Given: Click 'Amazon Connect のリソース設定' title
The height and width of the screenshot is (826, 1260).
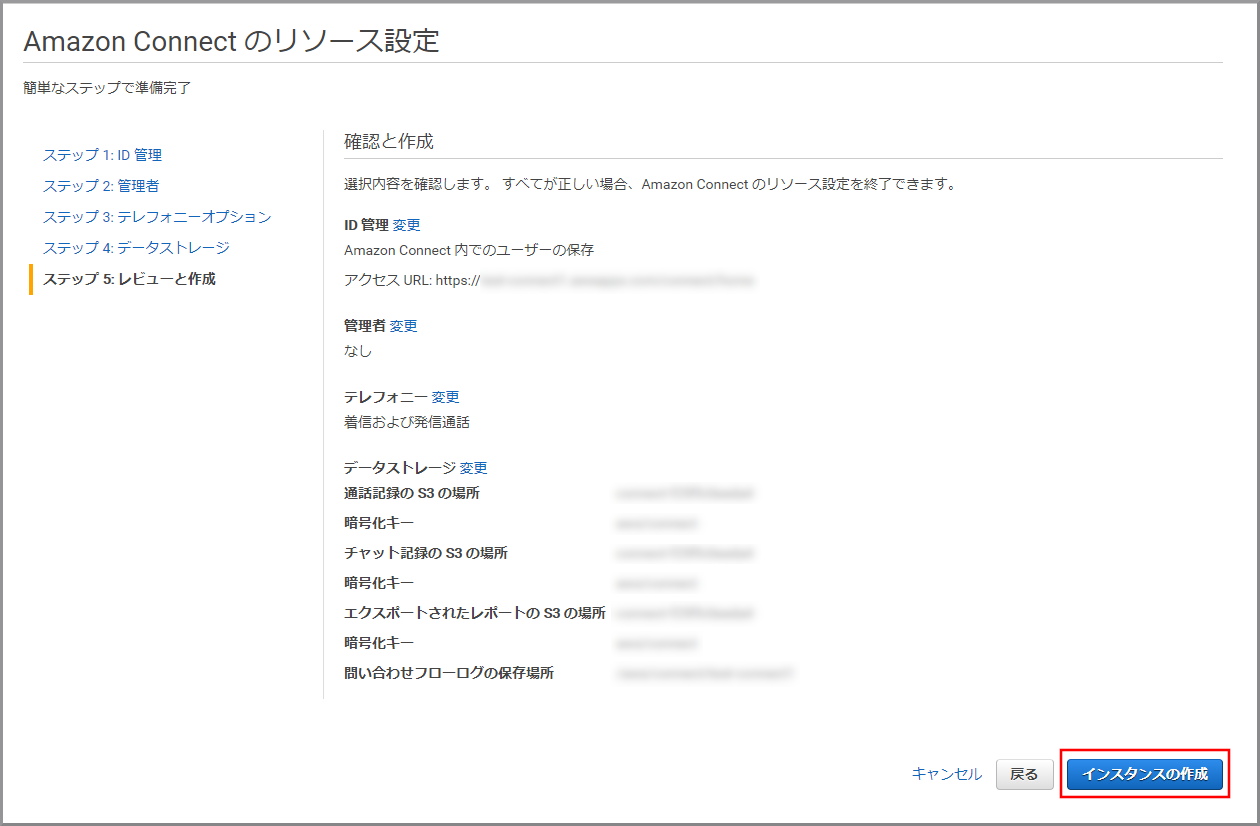Looking at the screenshot, I should (231, 41).
